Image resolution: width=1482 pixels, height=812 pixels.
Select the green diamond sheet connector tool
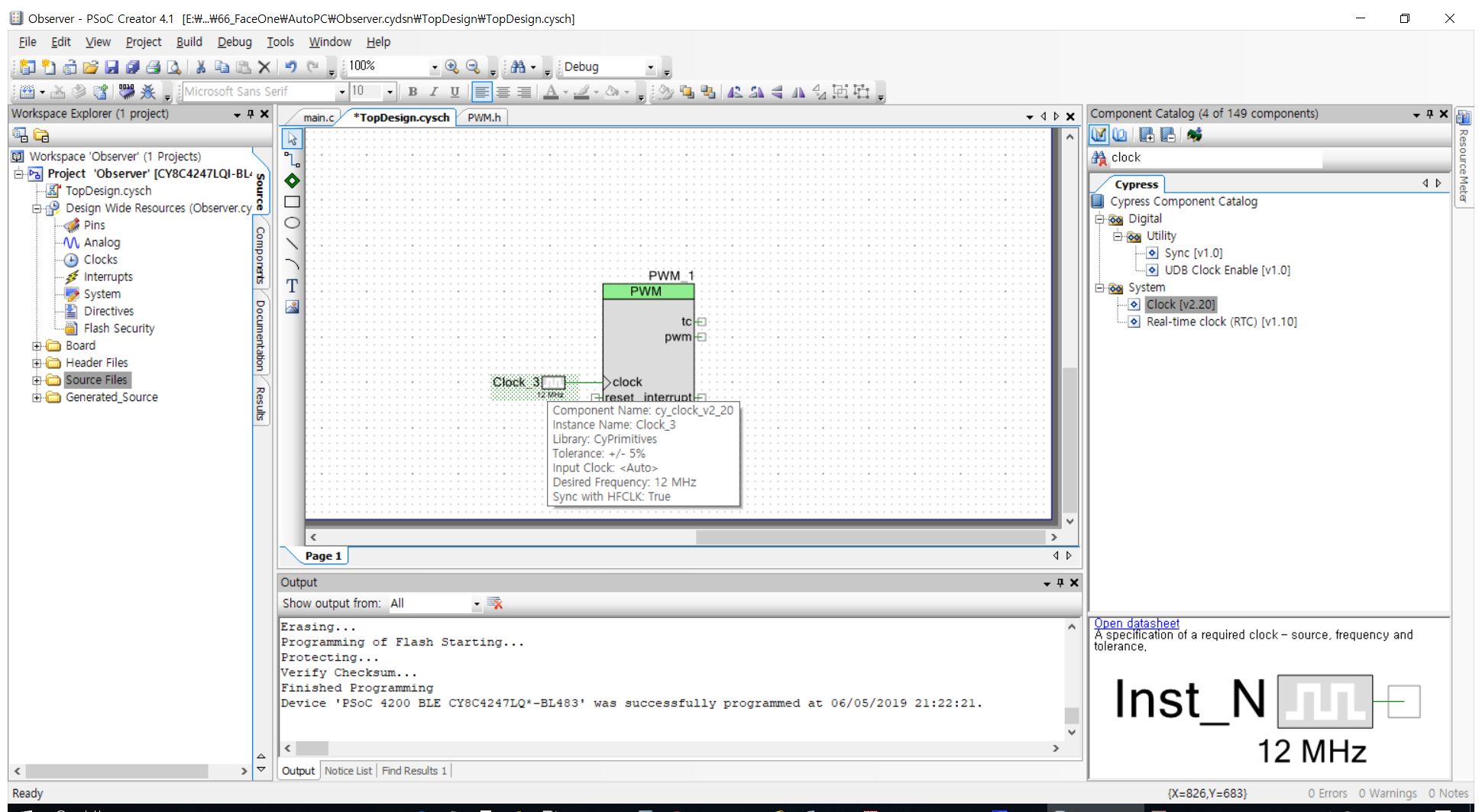pyautogui.click(x=292, y=181)
